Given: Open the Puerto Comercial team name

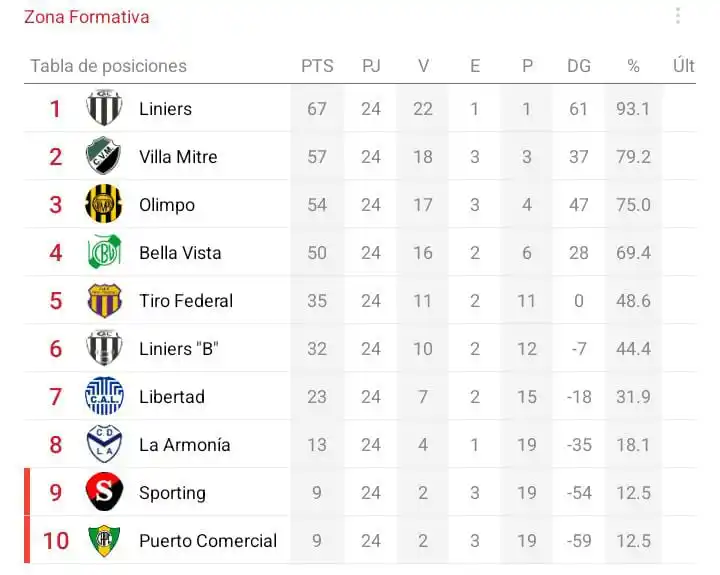Looking at the screenshot, I should point(208,541).
